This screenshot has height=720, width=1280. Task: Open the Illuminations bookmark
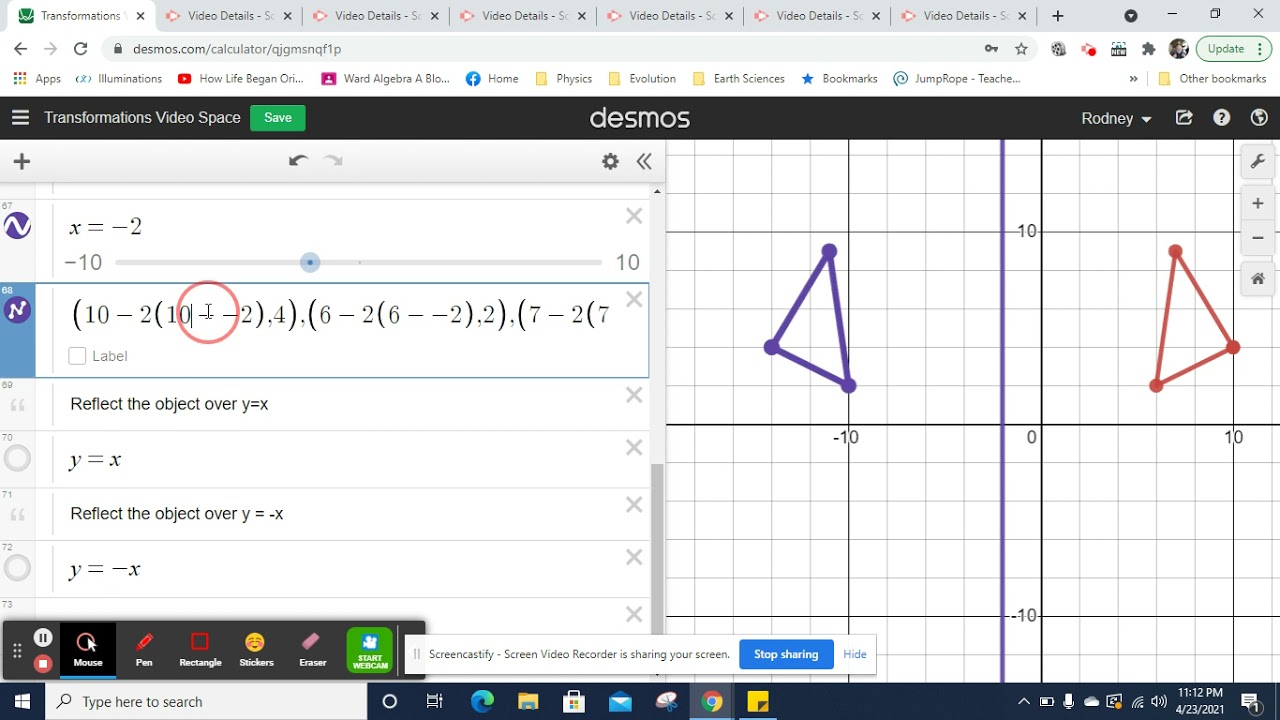(x=119, y=78)
